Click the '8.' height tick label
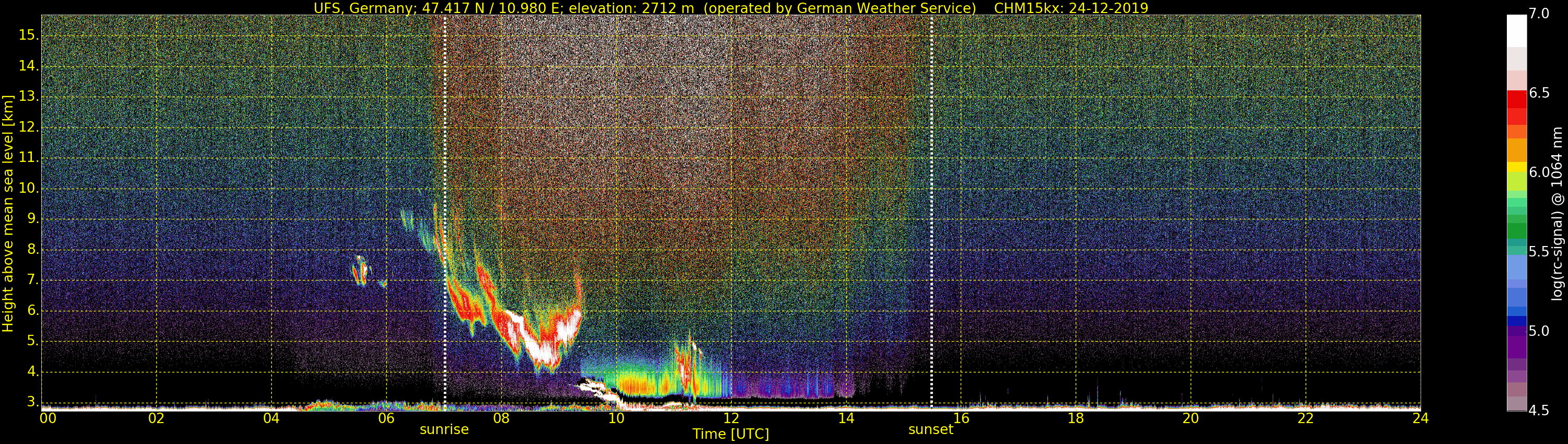 33,249
